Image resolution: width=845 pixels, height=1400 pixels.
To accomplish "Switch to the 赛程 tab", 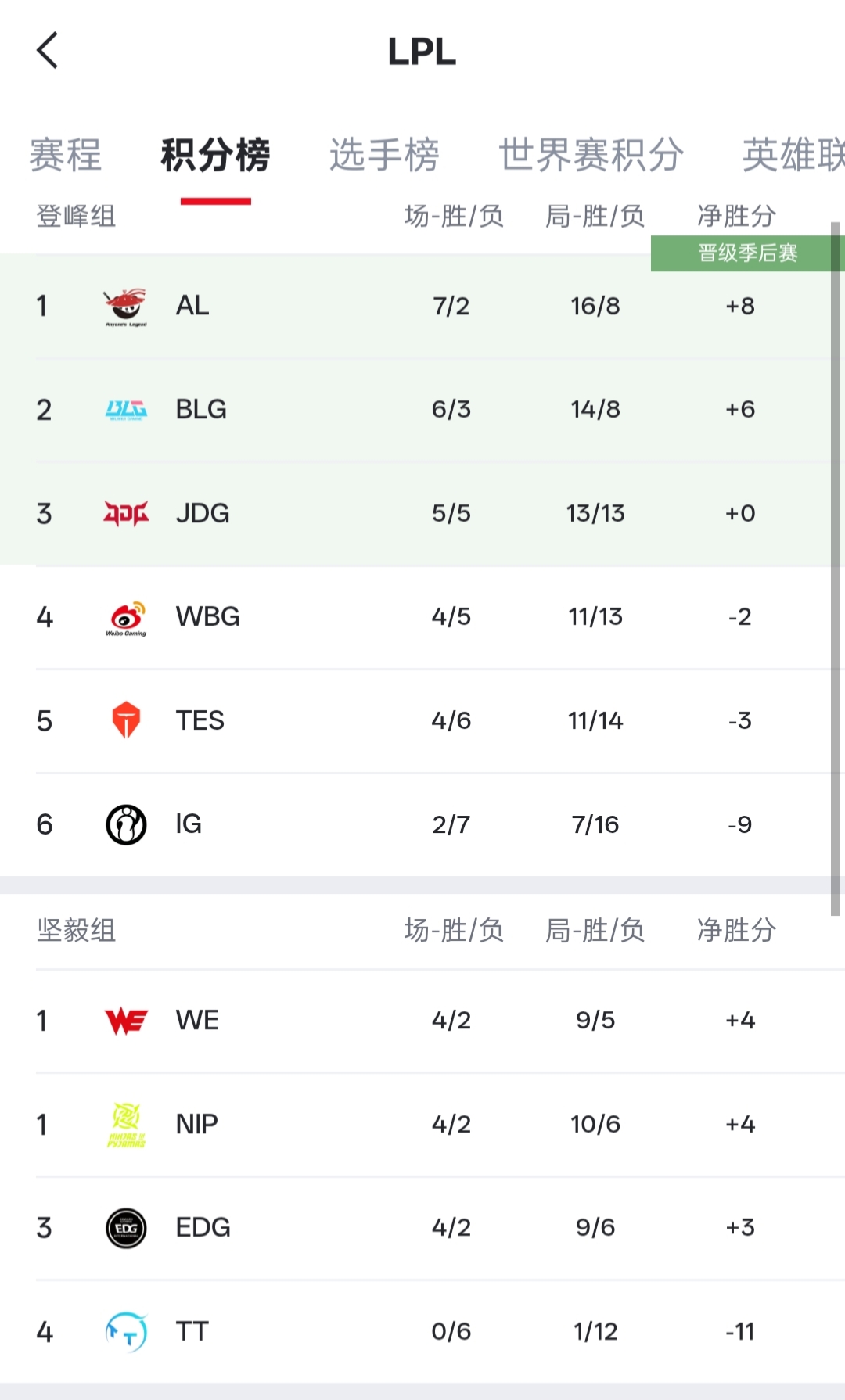I will [x=66, y=155].
